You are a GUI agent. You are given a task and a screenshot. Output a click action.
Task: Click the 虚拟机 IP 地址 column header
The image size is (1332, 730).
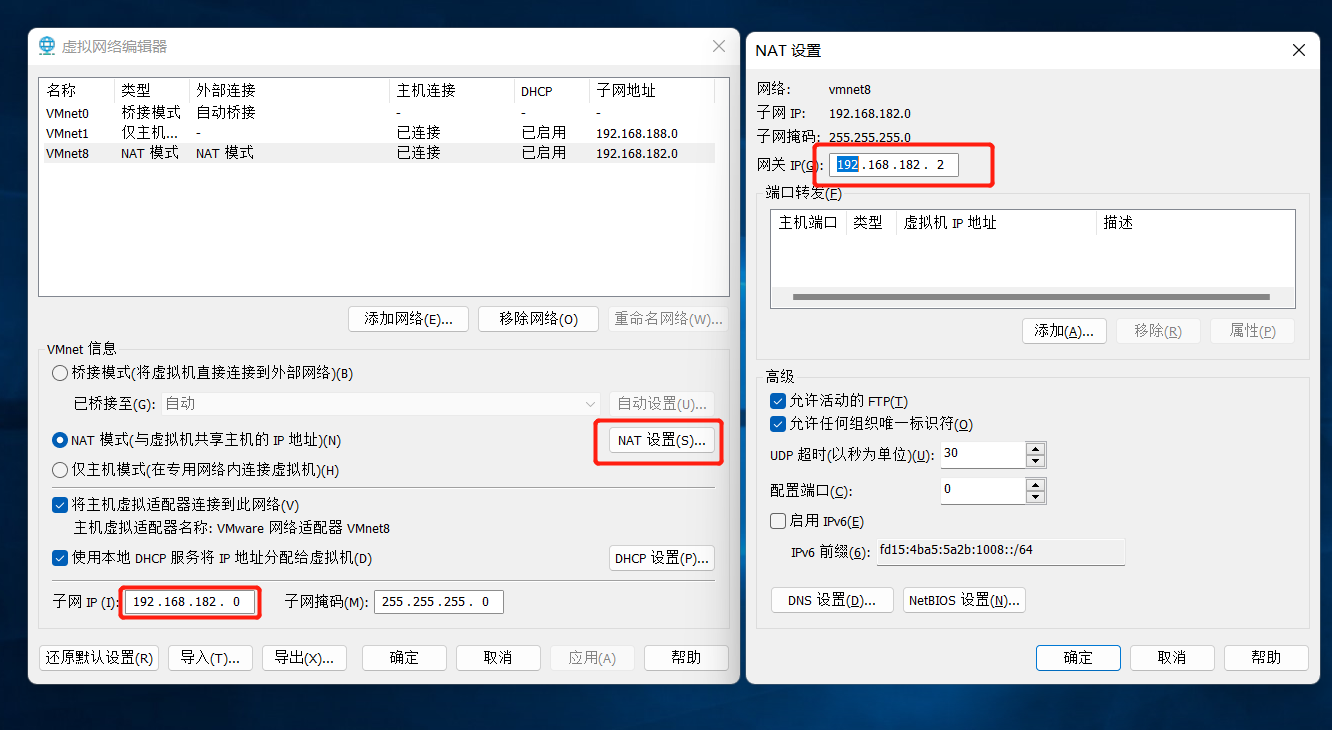tap(996, 223)
